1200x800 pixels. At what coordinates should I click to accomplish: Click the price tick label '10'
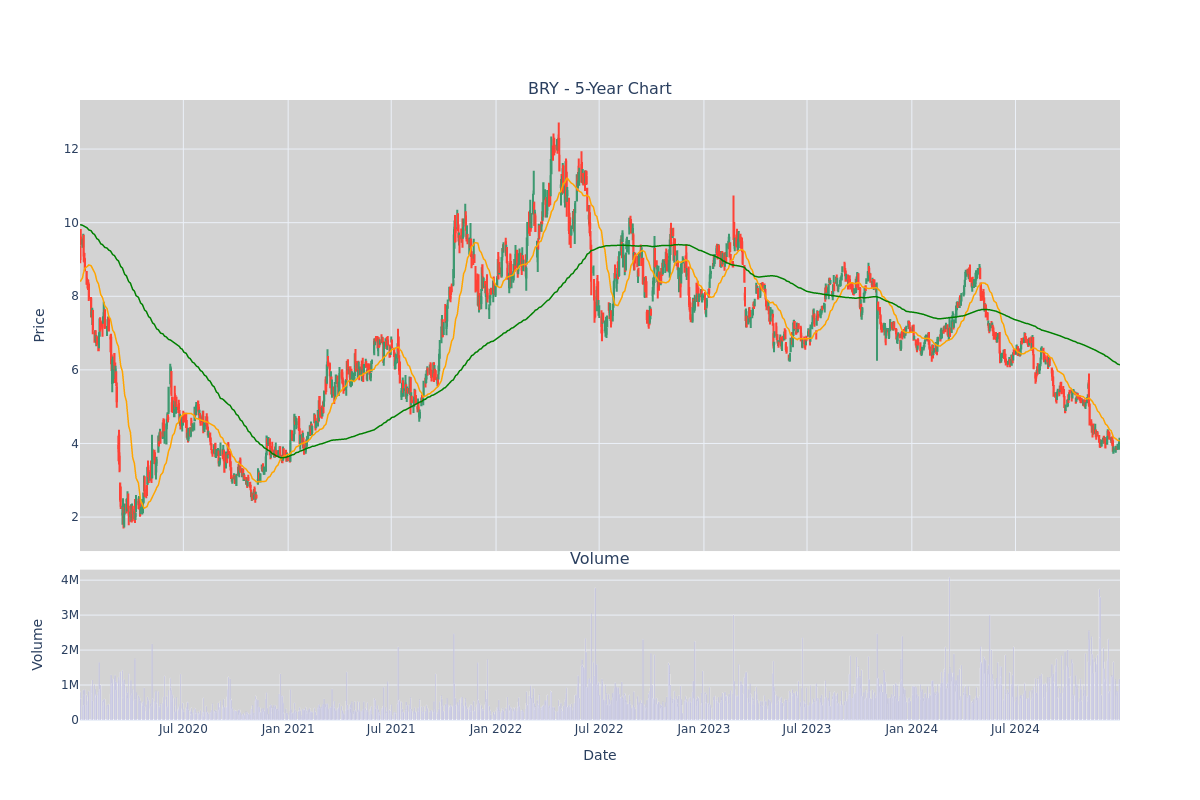(x=71, y=223)
